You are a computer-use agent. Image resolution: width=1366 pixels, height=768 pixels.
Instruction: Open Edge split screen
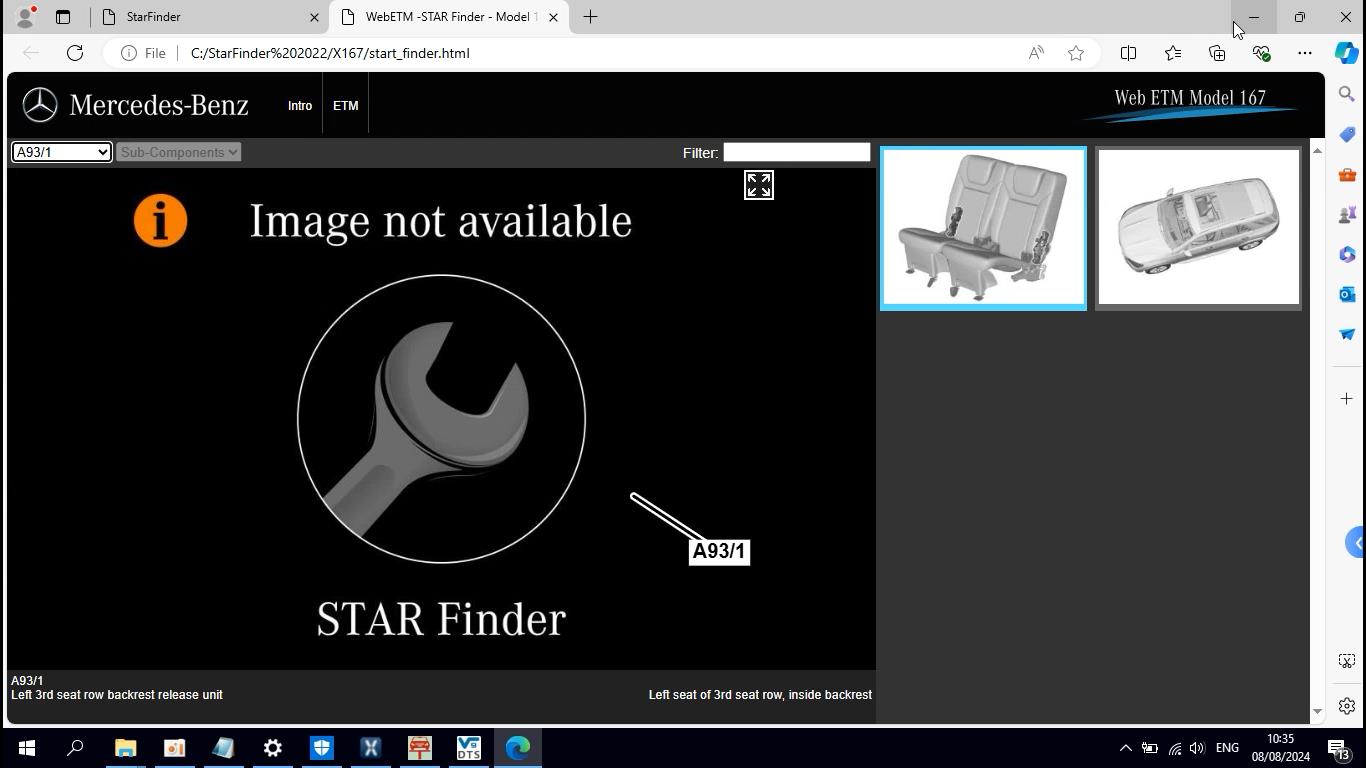[1128, 53]
